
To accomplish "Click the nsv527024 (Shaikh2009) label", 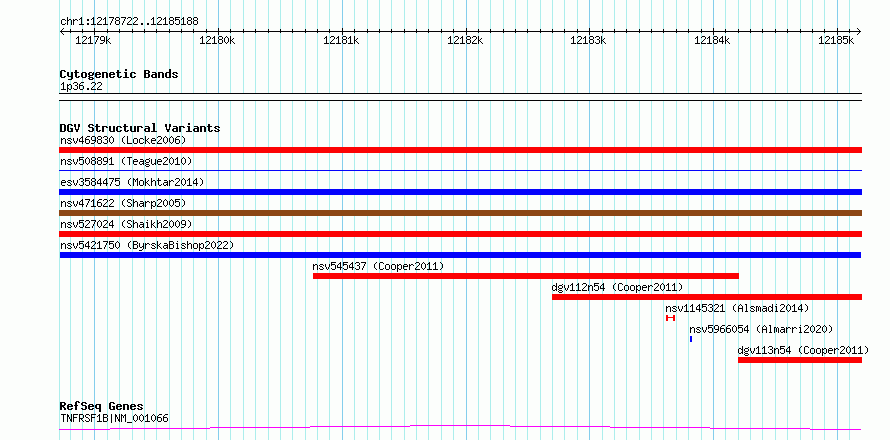I will click(126, 224).
